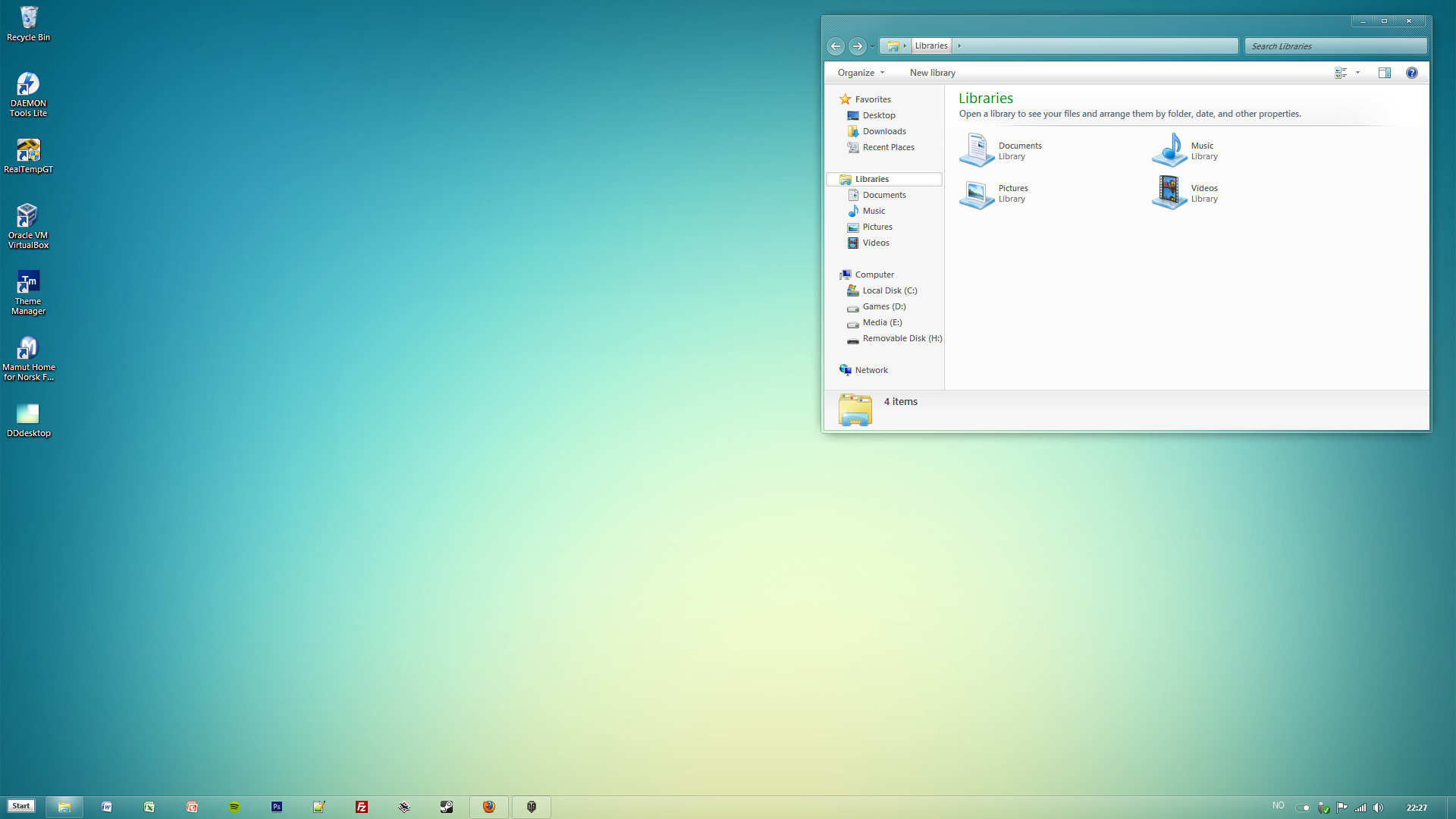Open the Photoshop taskbar icon
The image size is (1456, 819).
point(277,807)
